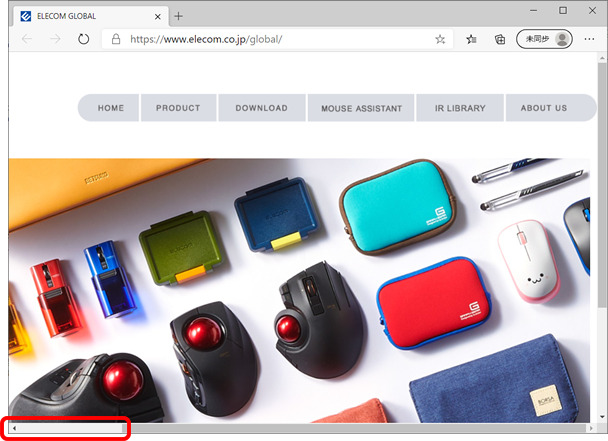Open the PRODUCT menu item

pos(178,108)
